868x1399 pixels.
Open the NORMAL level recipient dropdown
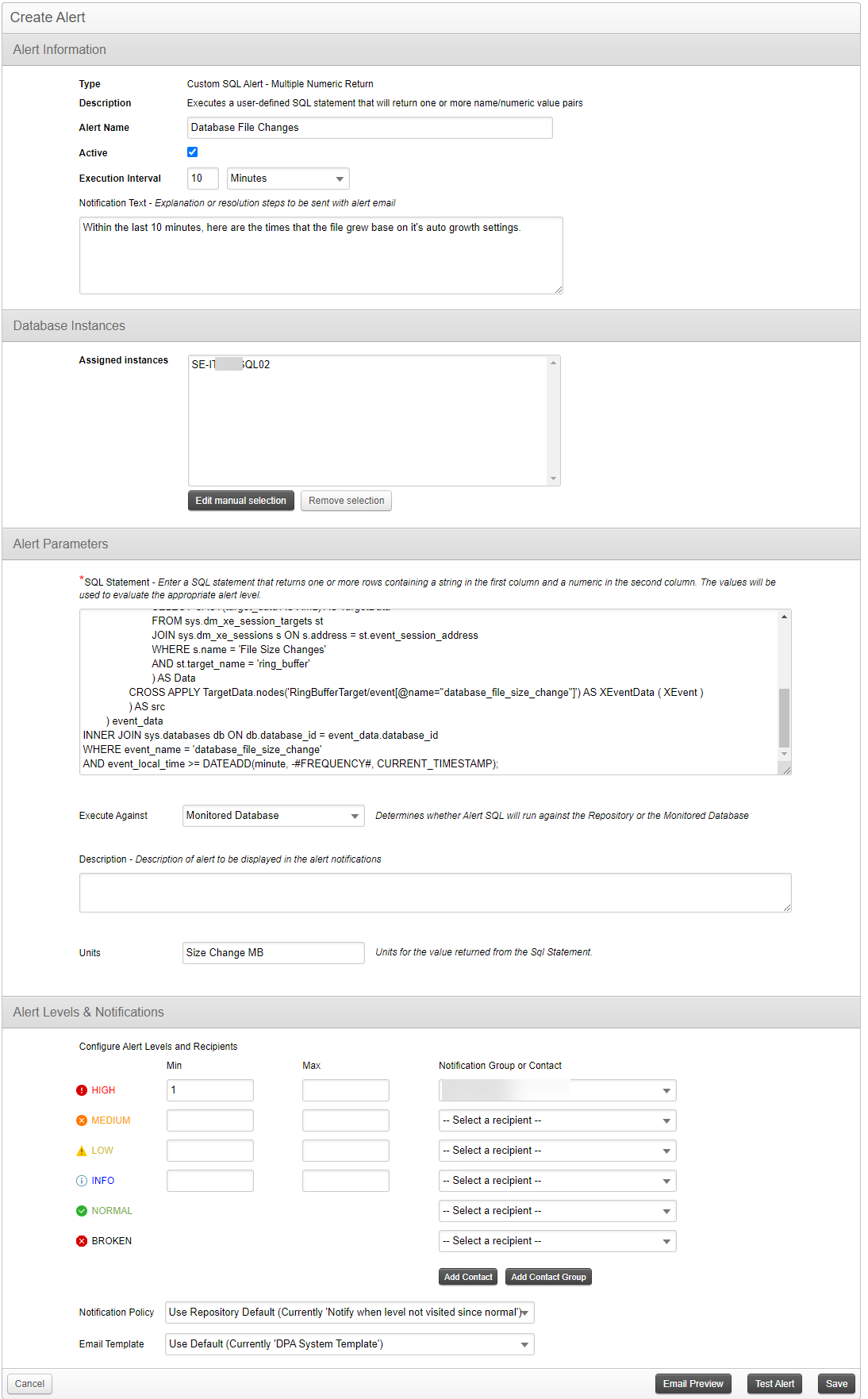coord(558,1211)
